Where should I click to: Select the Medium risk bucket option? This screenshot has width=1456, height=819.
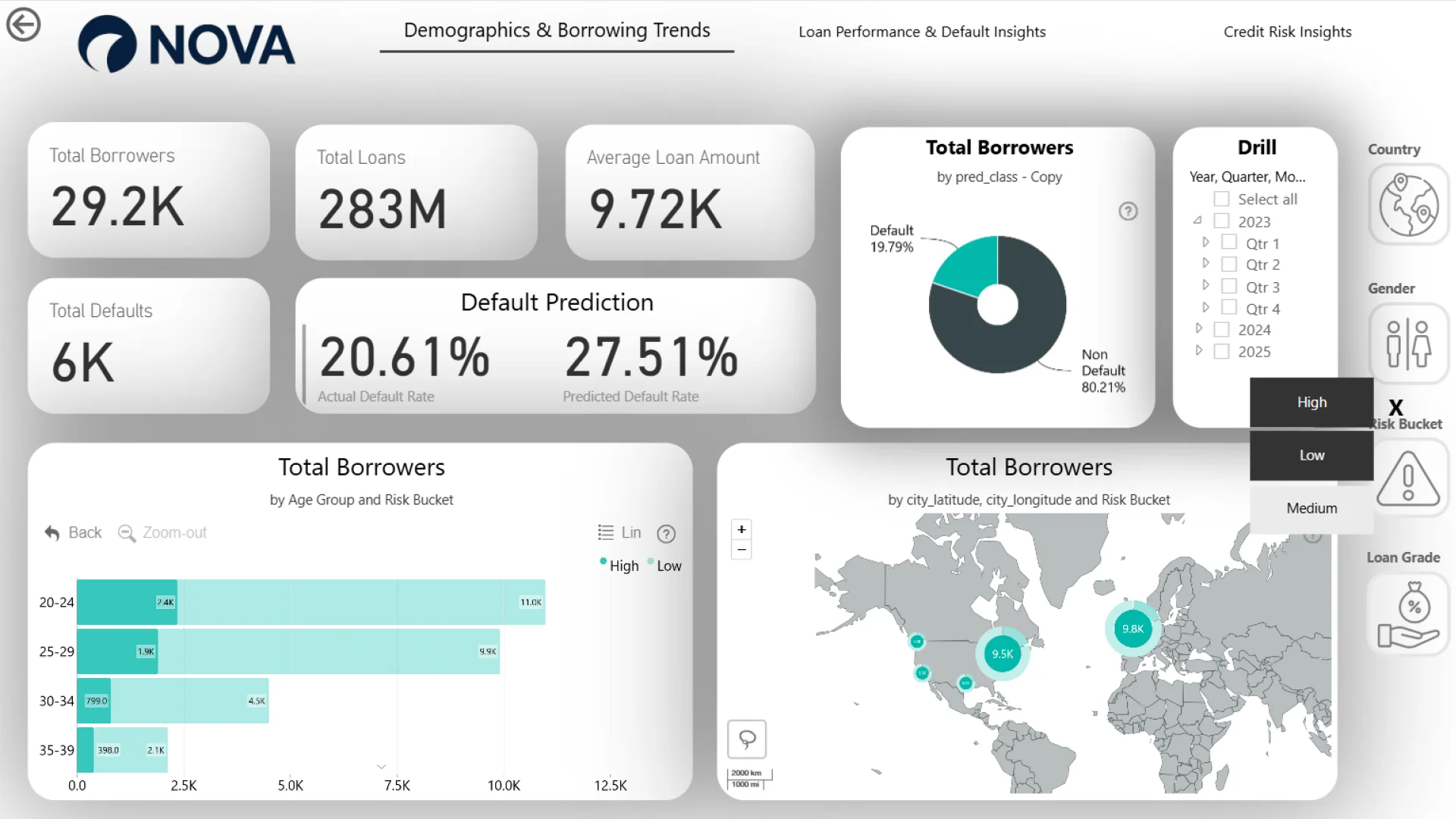tap(1311, 508)
